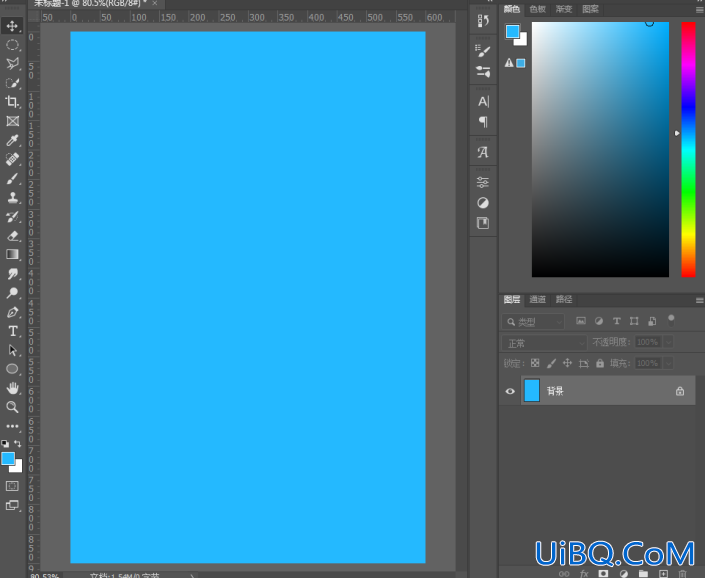Toggle lock image pixels brush icon
The height and width of the screenshot is (578, 705).
click(551, 363)
